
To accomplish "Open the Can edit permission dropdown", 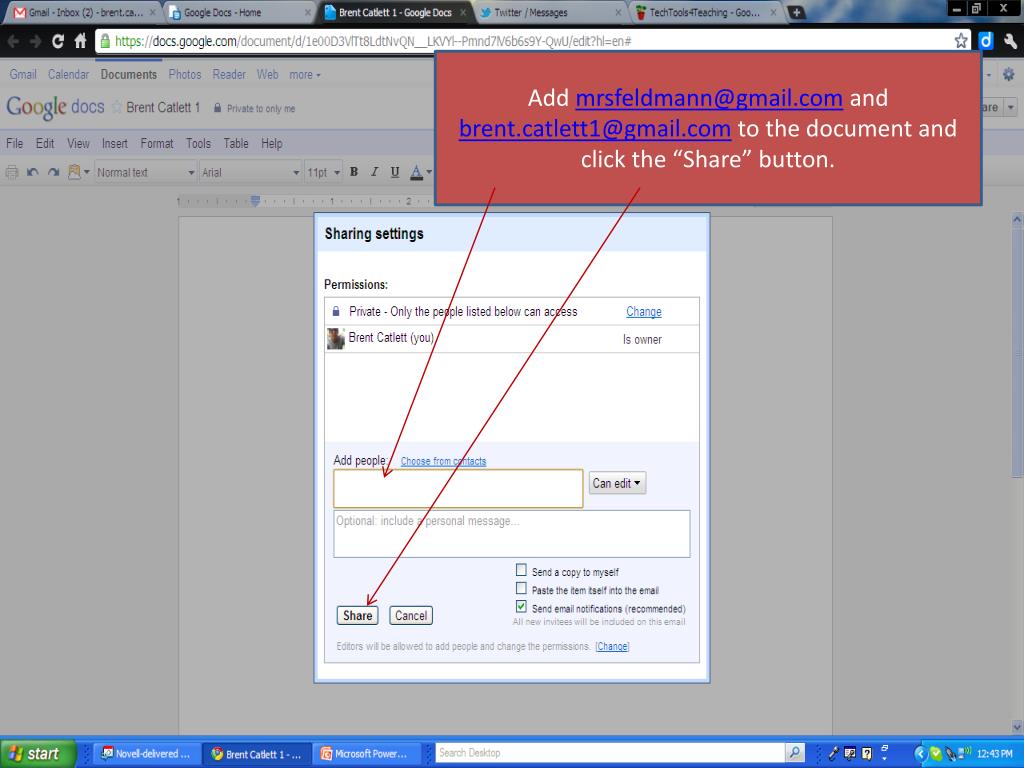I will point(617,483).
